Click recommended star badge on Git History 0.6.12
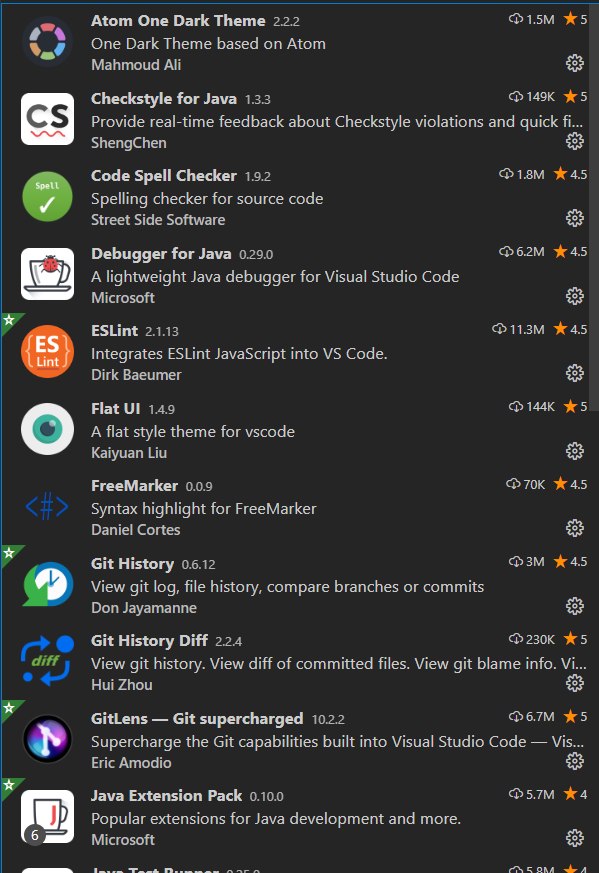Viewport: 599px width, 873px height. pyautogui.click(x=9, y=553)
